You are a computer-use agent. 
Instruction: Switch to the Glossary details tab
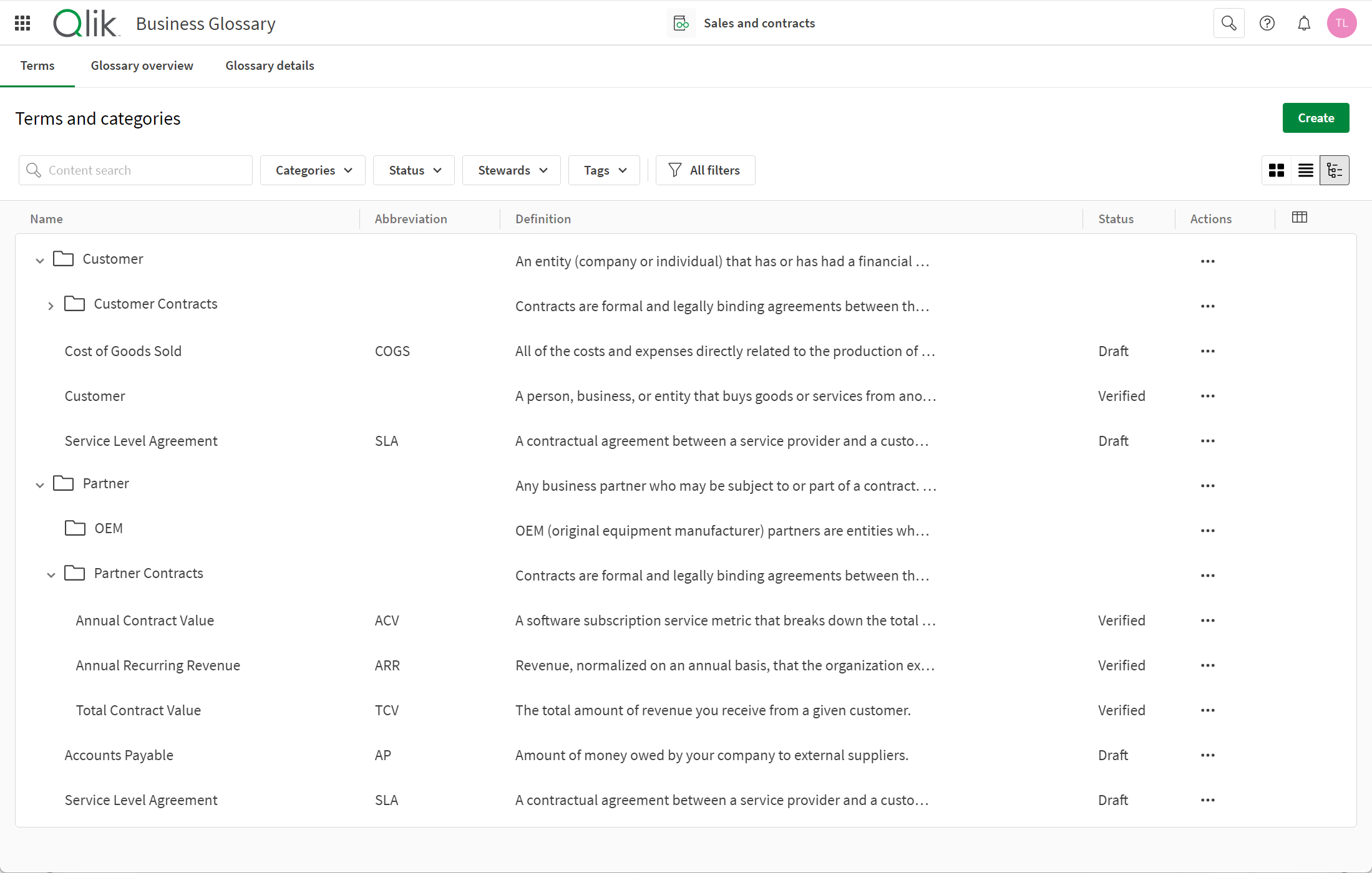(270, 65)
